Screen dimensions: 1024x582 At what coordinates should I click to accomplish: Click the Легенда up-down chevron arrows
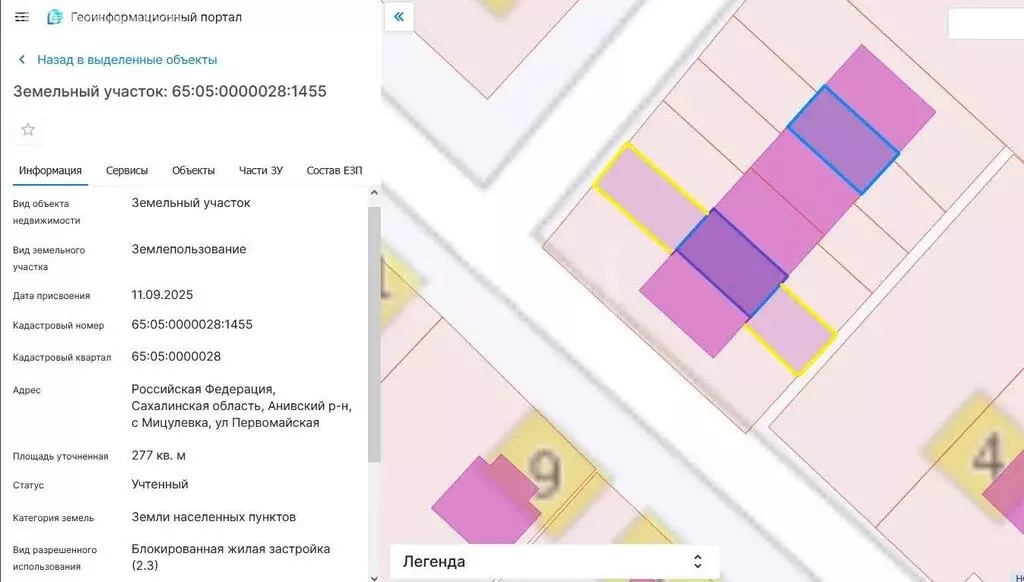click(x=698, y=561)
